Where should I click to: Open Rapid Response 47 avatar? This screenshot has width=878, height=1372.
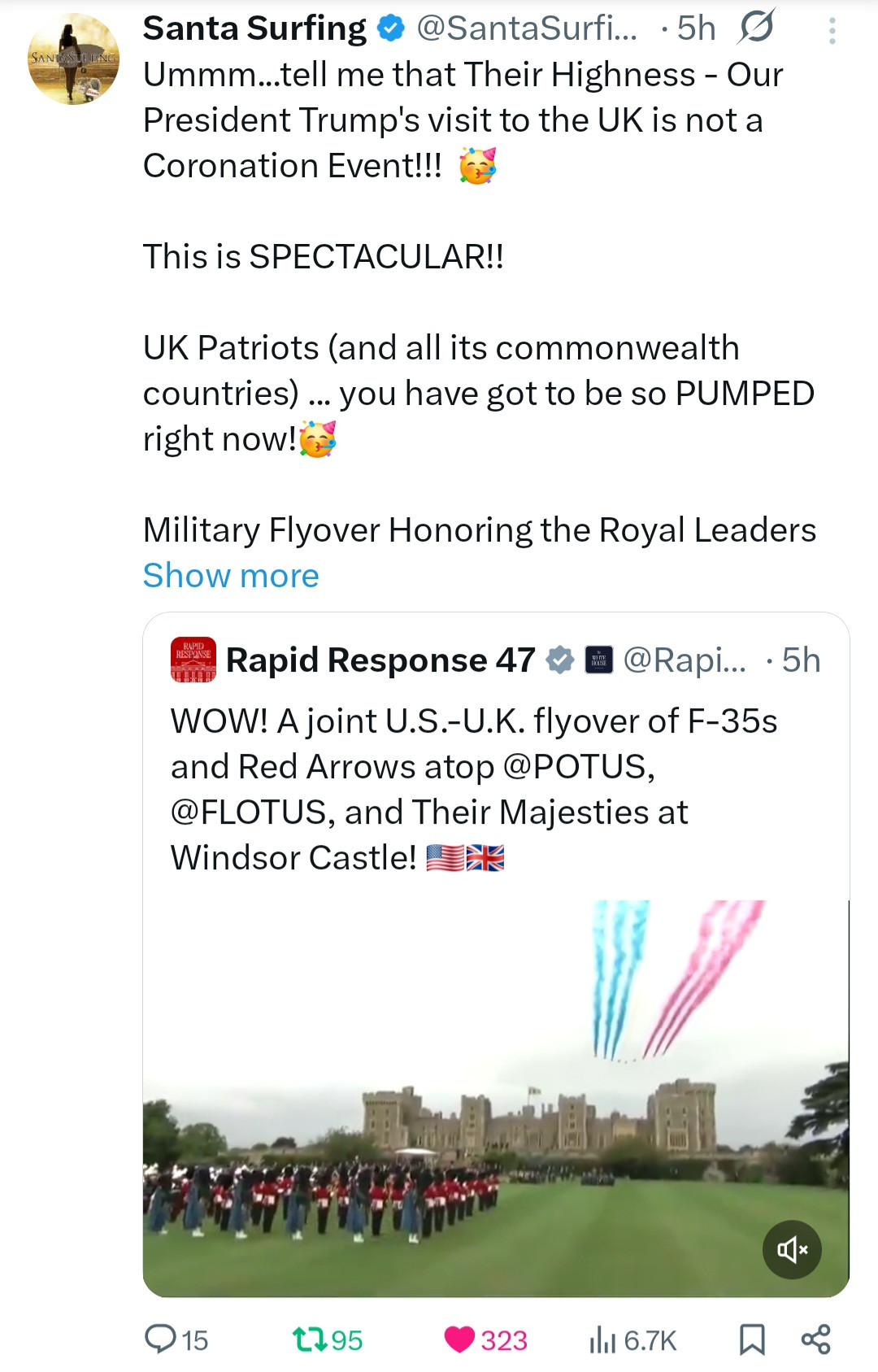click(193, 660)
